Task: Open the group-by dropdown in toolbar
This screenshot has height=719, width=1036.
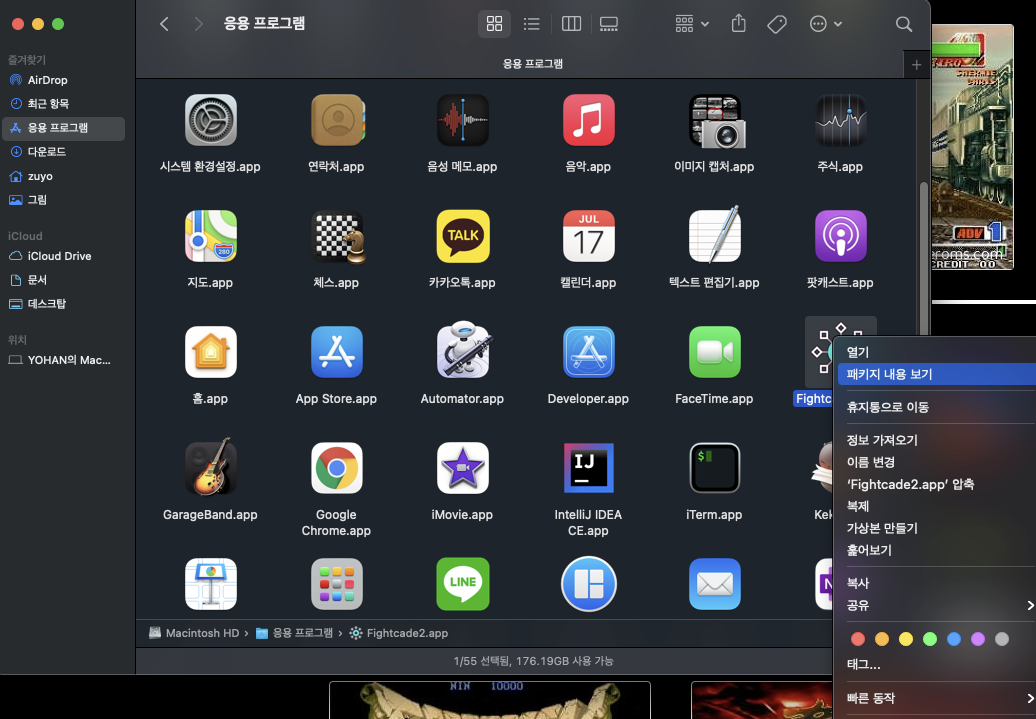Action: click(692, 24)
